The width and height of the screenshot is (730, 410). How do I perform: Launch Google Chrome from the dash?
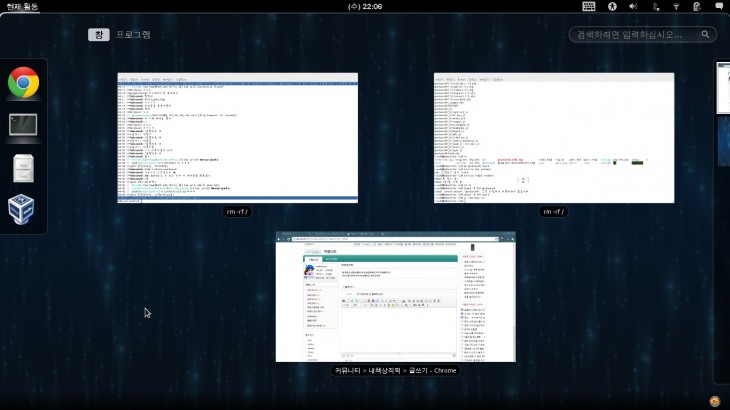(x=23, y=83)
